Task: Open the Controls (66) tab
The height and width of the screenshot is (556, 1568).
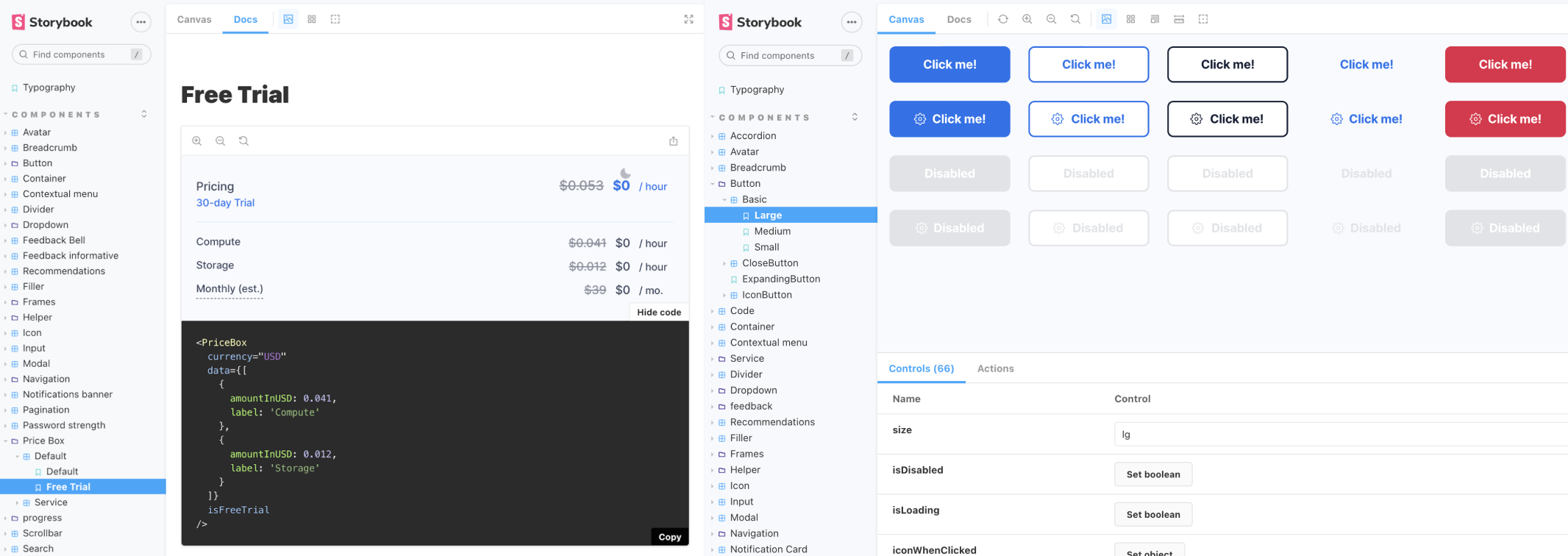Action: (921, 368)
